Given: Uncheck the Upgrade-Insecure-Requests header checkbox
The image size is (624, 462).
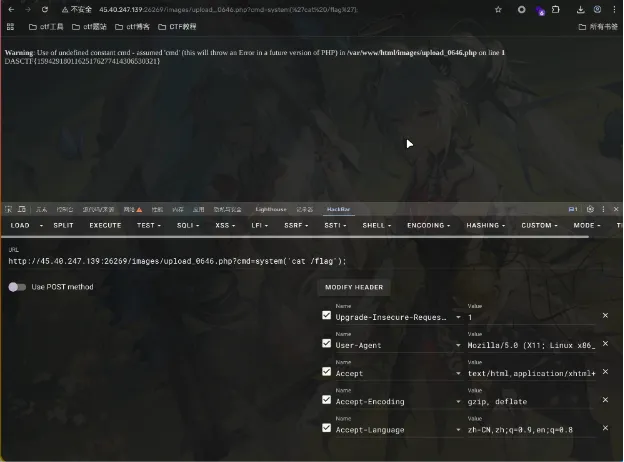Looking at the screenshot, I should tap(326, 315).
